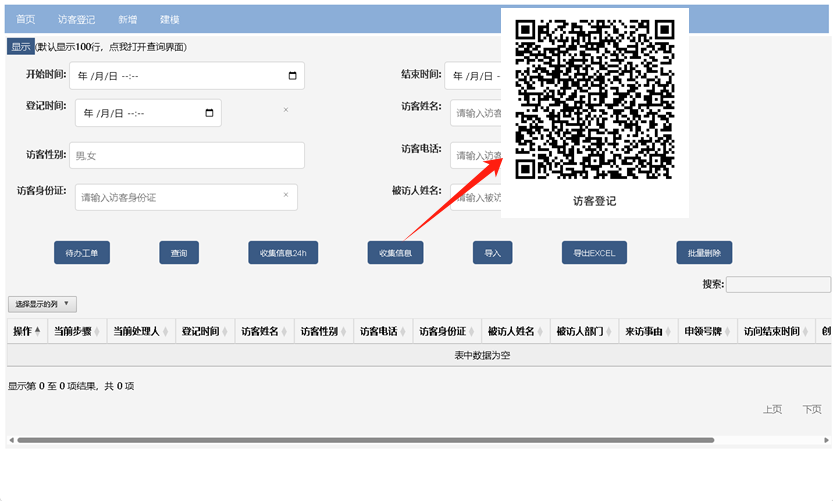833x501 pixels.
Task: Click the 导入 button
Action: [x=492, y=253]
